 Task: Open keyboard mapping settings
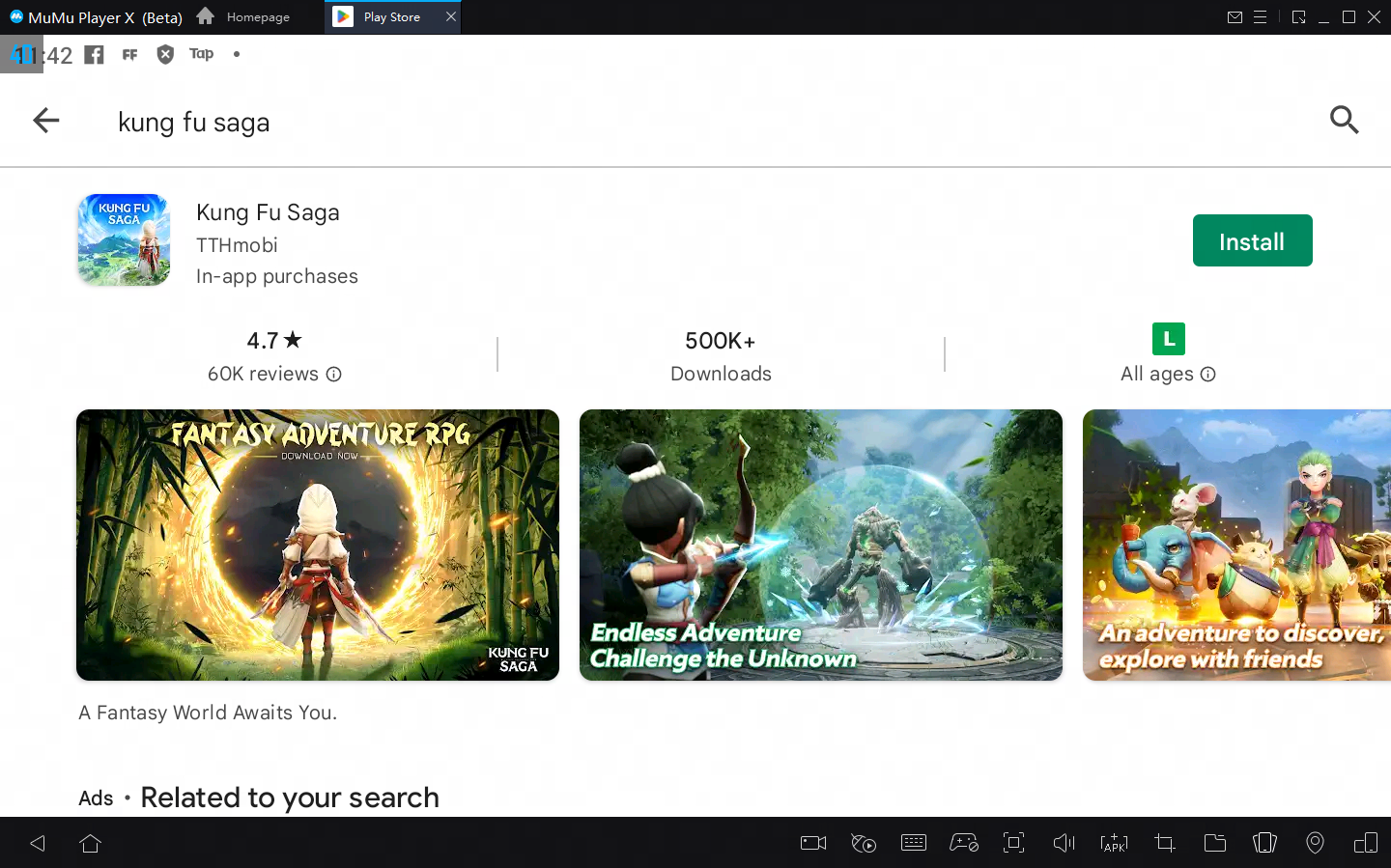tap(914, 843)
